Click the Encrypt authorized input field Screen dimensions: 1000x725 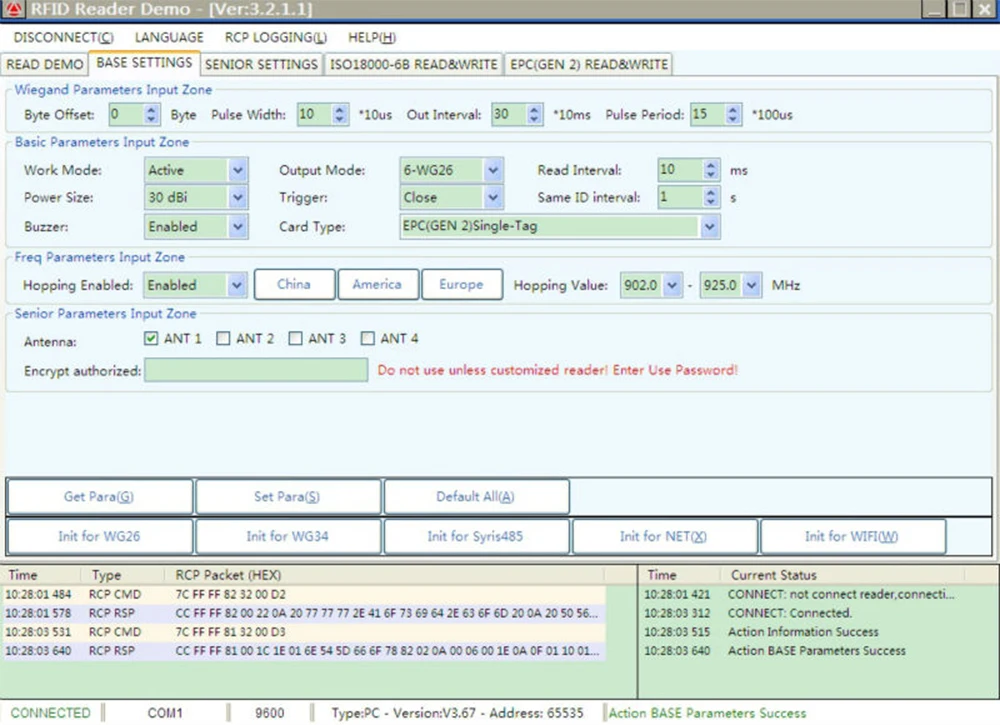coord(256,370)
